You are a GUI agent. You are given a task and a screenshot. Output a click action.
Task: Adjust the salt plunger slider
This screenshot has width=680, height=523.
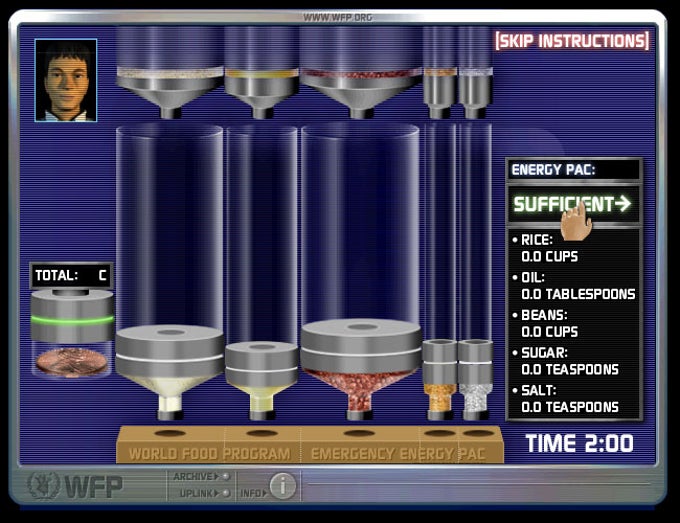tap(475, 362)
